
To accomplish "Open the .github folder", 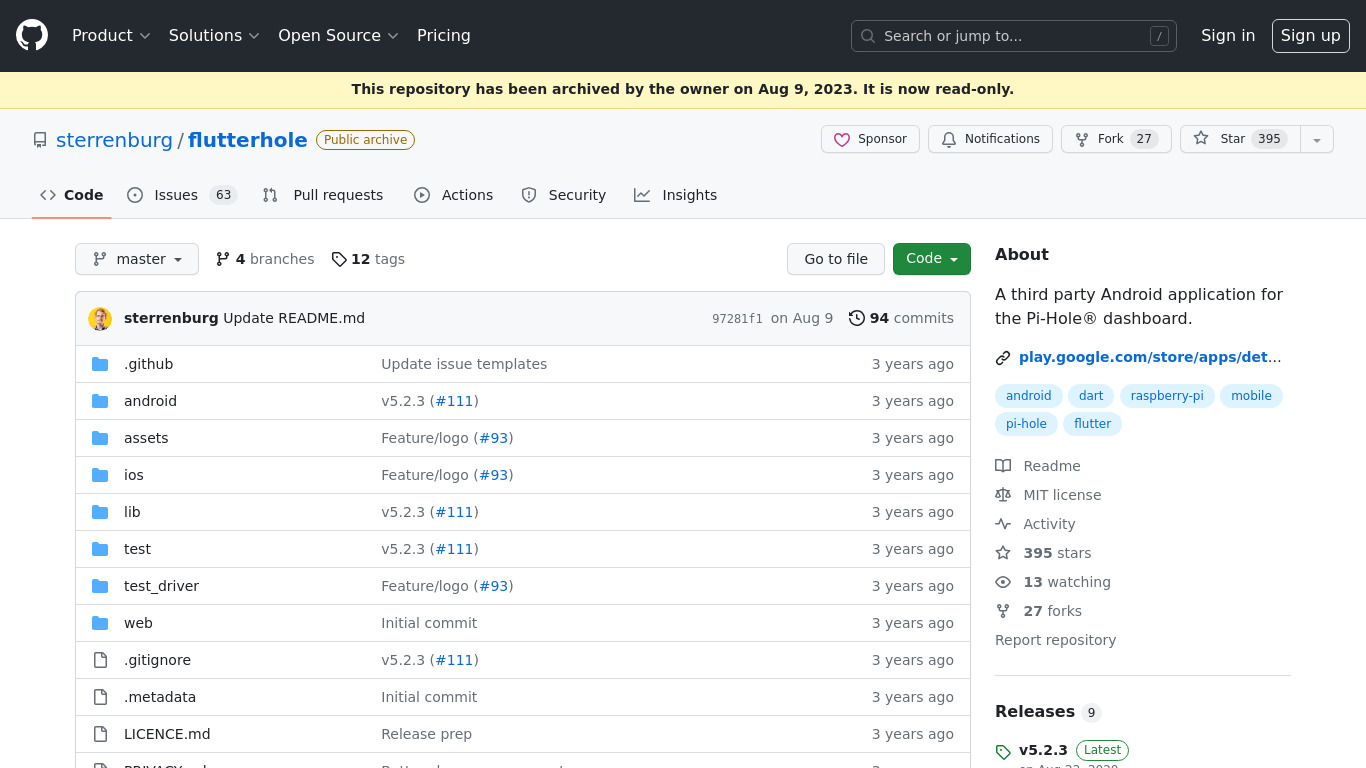I will coord(148,364).
